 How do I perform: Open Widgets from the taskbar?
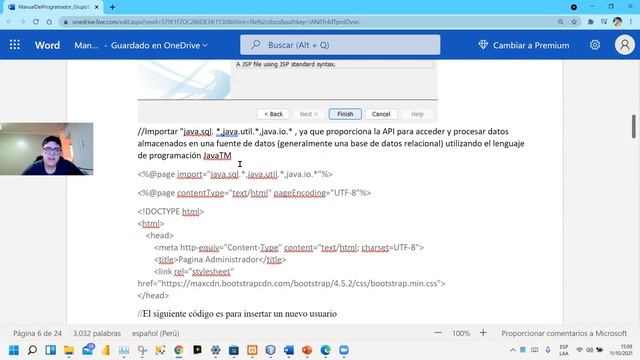51,350
